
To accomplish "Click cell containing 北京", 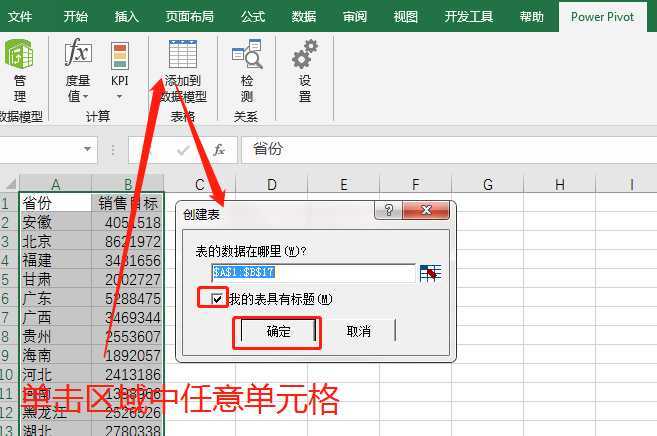I will [x=55, y=241].
